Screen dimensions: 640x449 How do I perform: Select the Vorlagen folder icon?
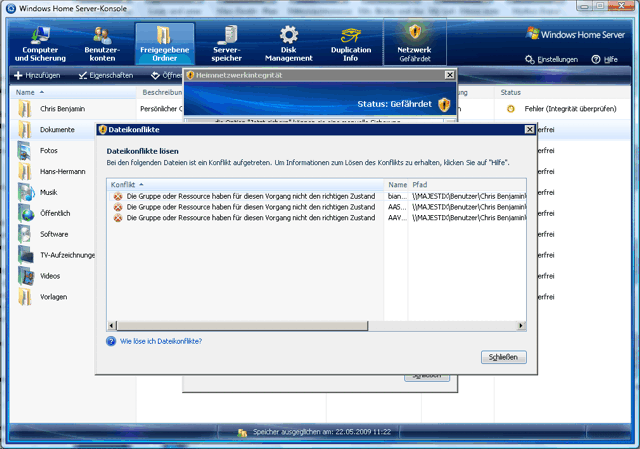point(24,297)
